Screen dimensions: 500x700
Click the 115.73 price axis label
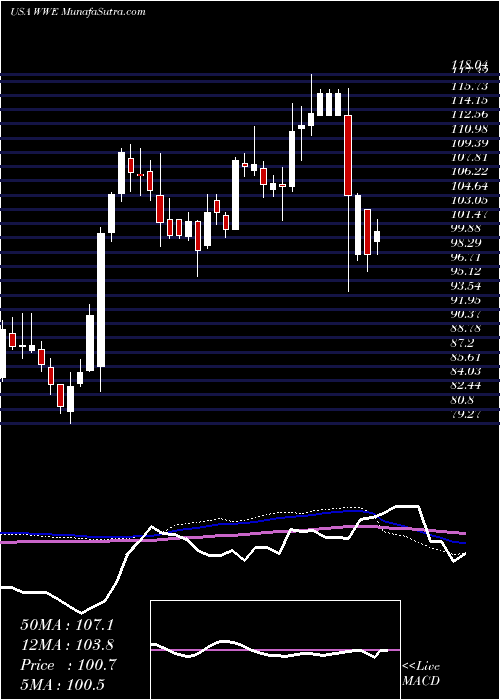point(472,86)
